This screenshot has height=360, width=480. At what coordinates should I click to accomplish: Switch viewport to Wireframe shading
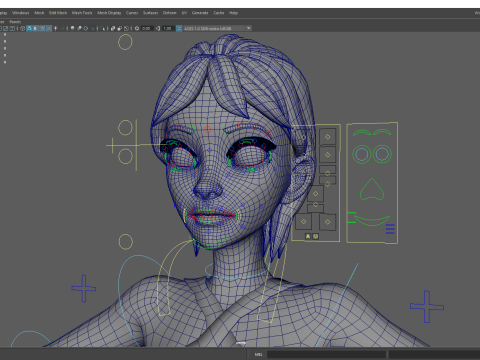(x=22, y=28)
